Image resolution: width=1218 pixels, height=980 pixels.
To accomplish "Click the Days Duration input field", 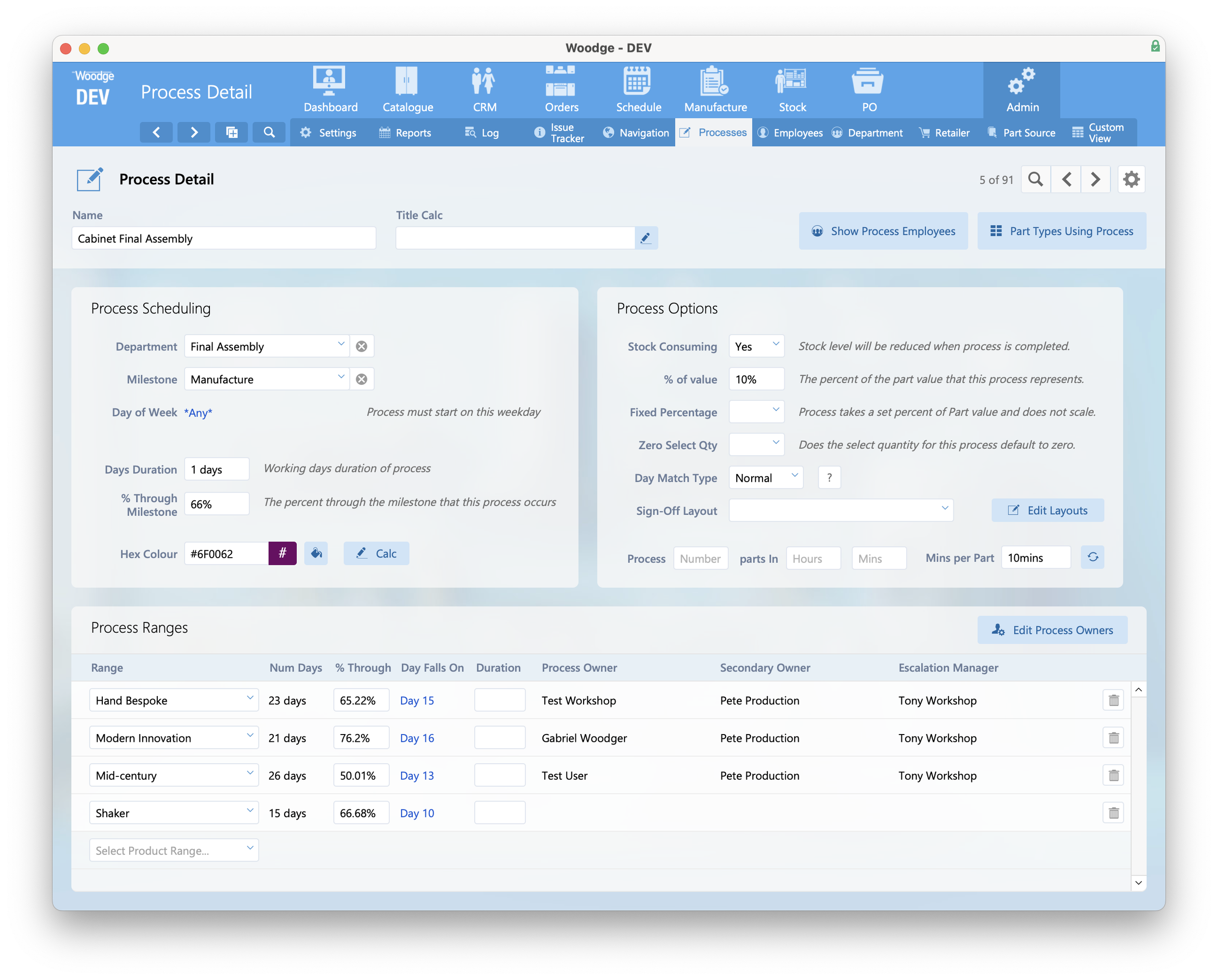I will pyautogui.click(x=217, y=470).
